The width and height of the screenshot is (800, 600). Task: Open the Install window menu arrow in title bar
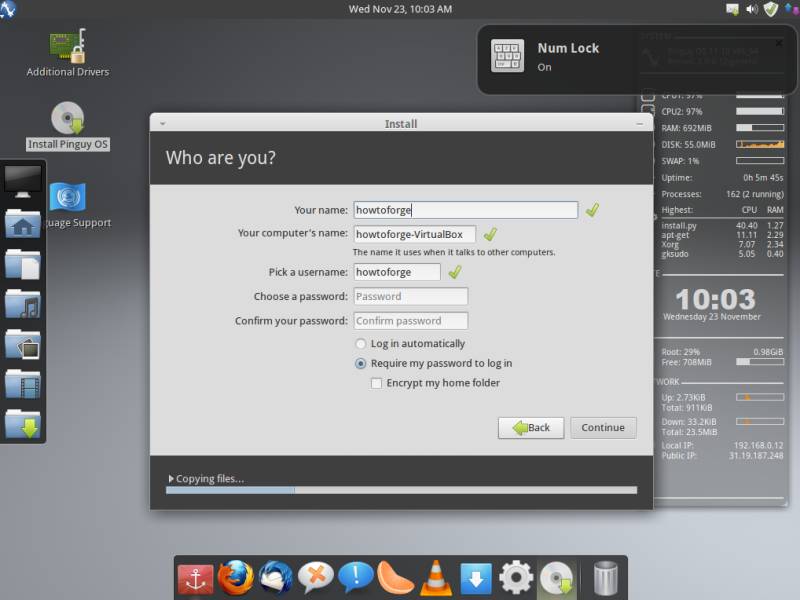162,123
